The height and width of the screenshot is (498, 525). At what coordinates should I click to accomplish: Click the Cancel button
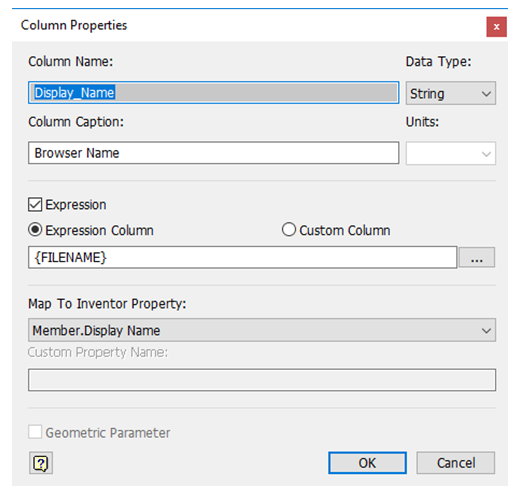pyautogui.click(x=456, y=463)
